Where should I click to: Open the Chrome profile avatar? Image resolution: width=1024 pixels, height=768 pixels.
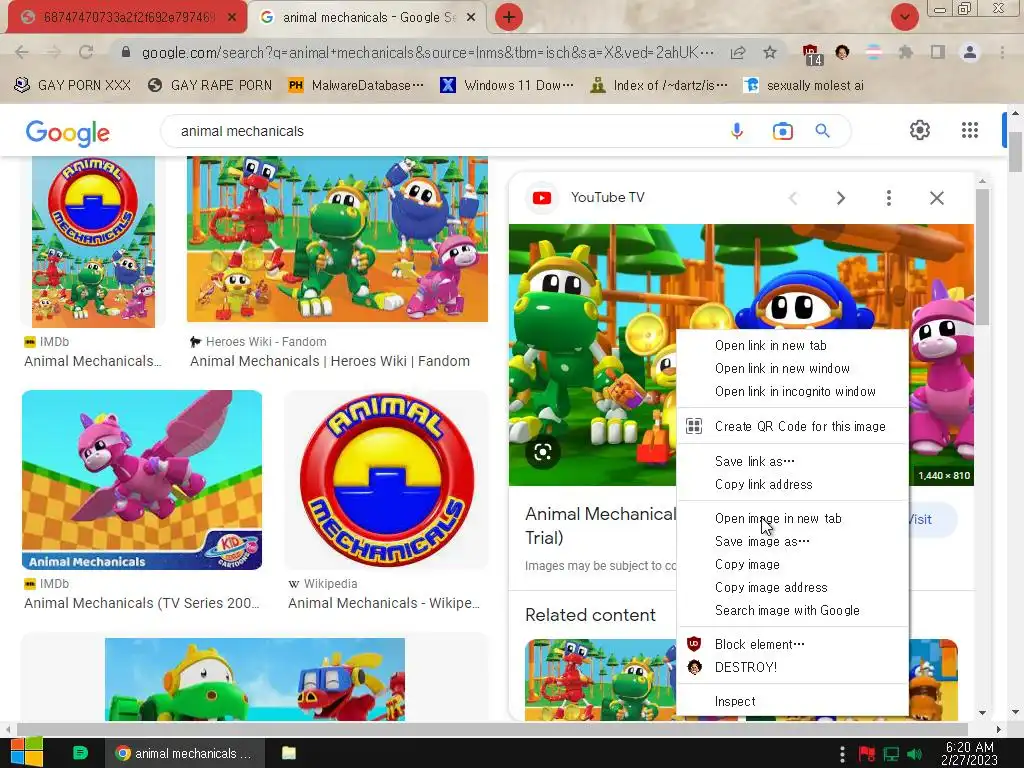click(x=970, y=52)
